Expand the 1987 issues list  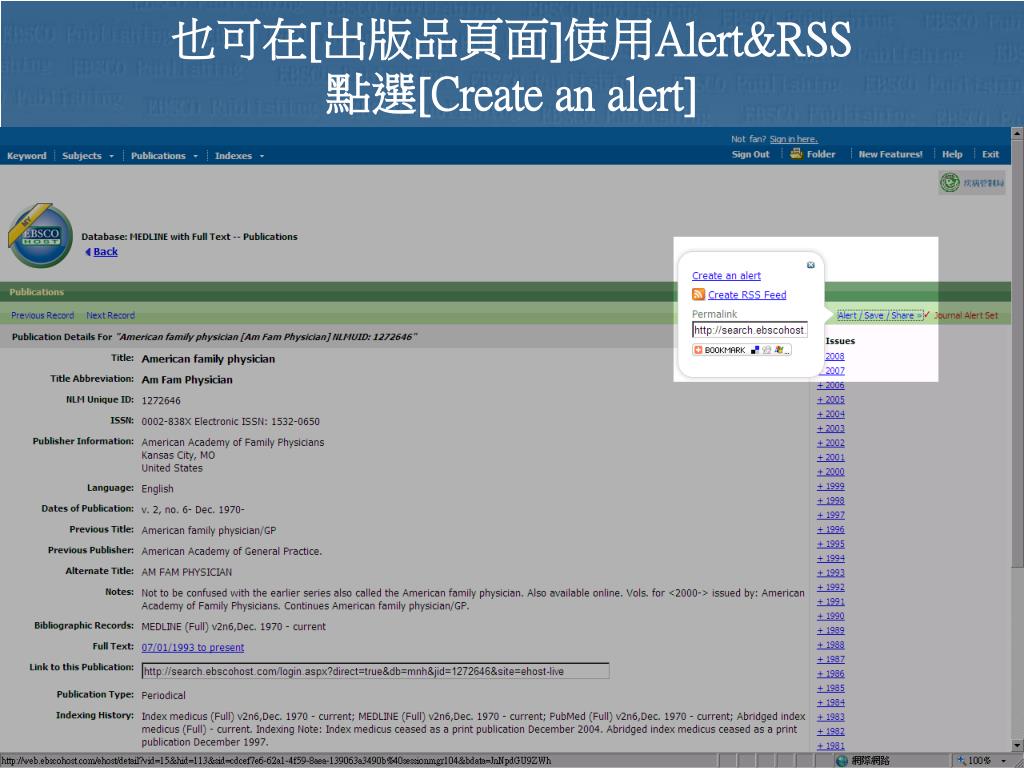pos(831,660)
